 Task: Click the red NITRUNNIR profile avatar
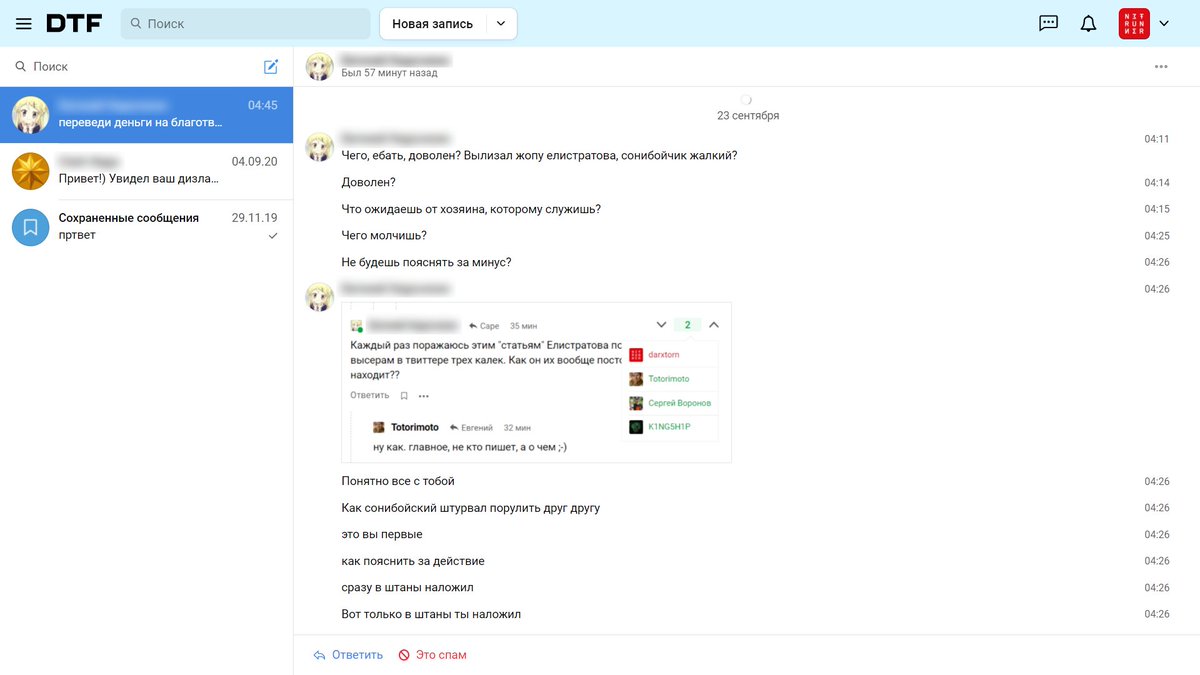click(1134, 23)
